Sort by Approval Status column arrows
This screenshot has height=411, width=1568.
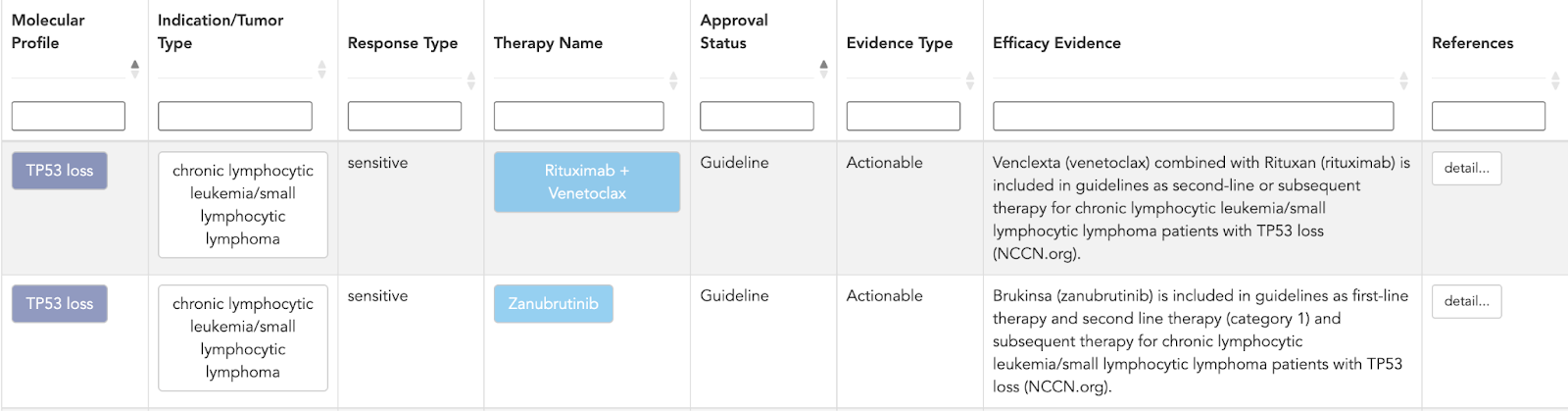[823, 69]
